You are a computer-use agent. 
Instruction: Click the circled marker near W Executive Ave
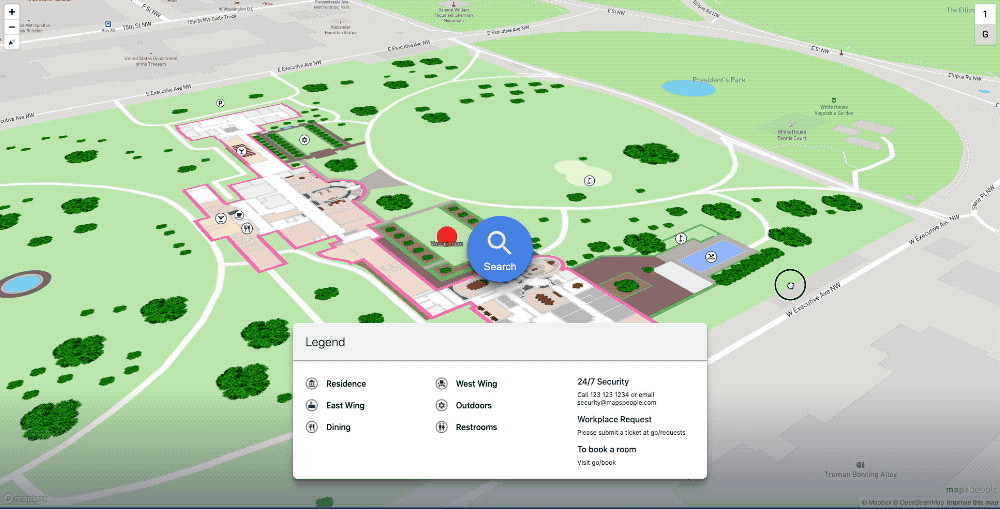pyautogui.click(x=790, y=285)
